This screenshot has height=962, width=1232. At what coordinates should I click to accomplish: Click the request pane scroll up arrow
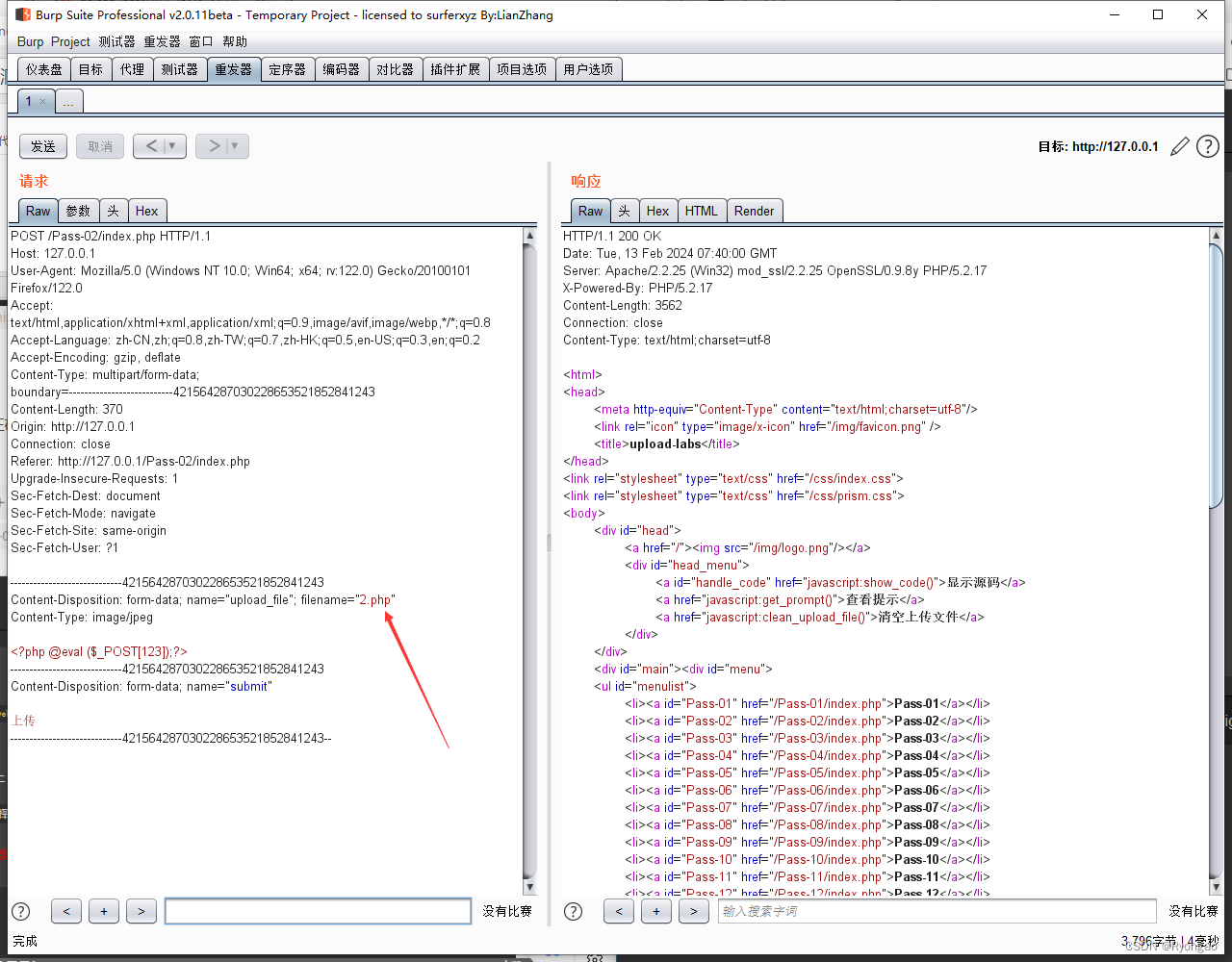click(529, 236)
